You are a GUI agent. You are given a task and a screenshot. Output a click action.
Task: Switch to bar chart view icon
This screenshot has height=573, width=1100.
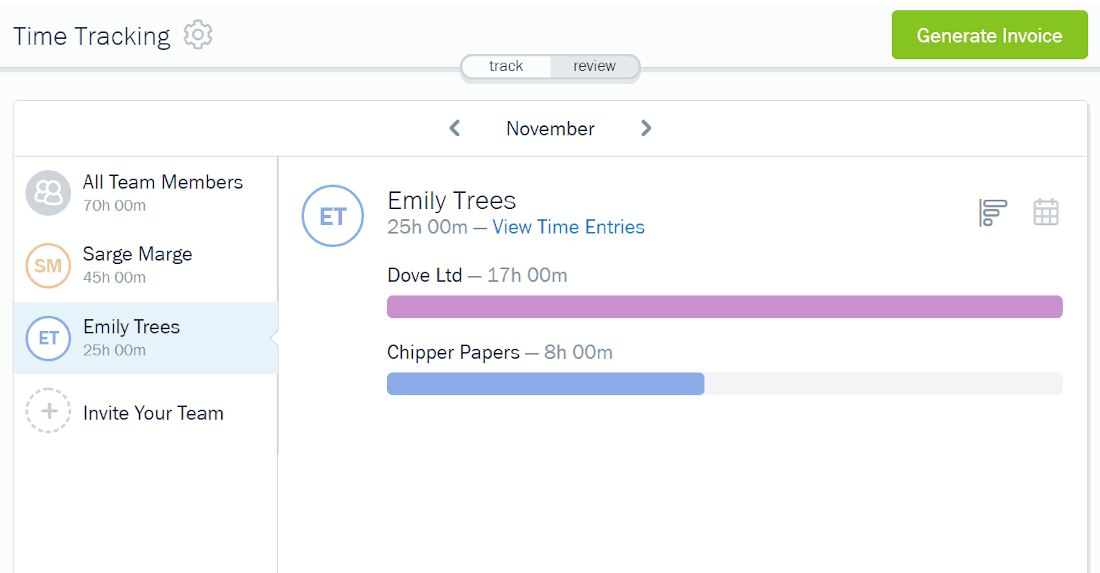(993, 213)
